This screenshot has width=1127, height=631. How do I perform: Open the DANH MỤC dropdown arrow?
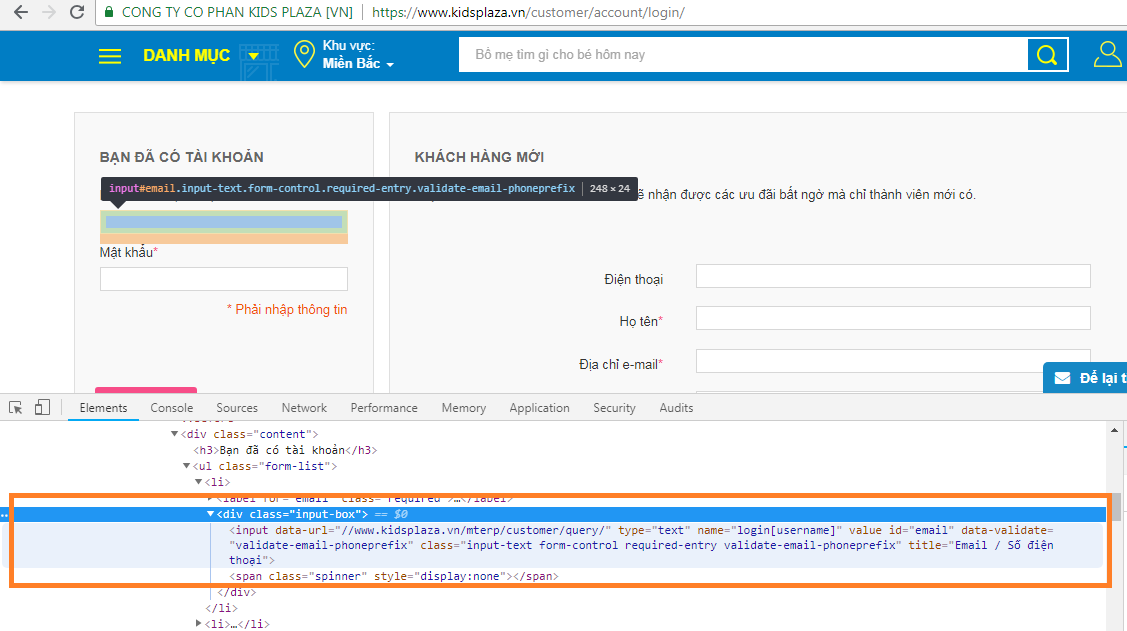[x=253, y=55]
